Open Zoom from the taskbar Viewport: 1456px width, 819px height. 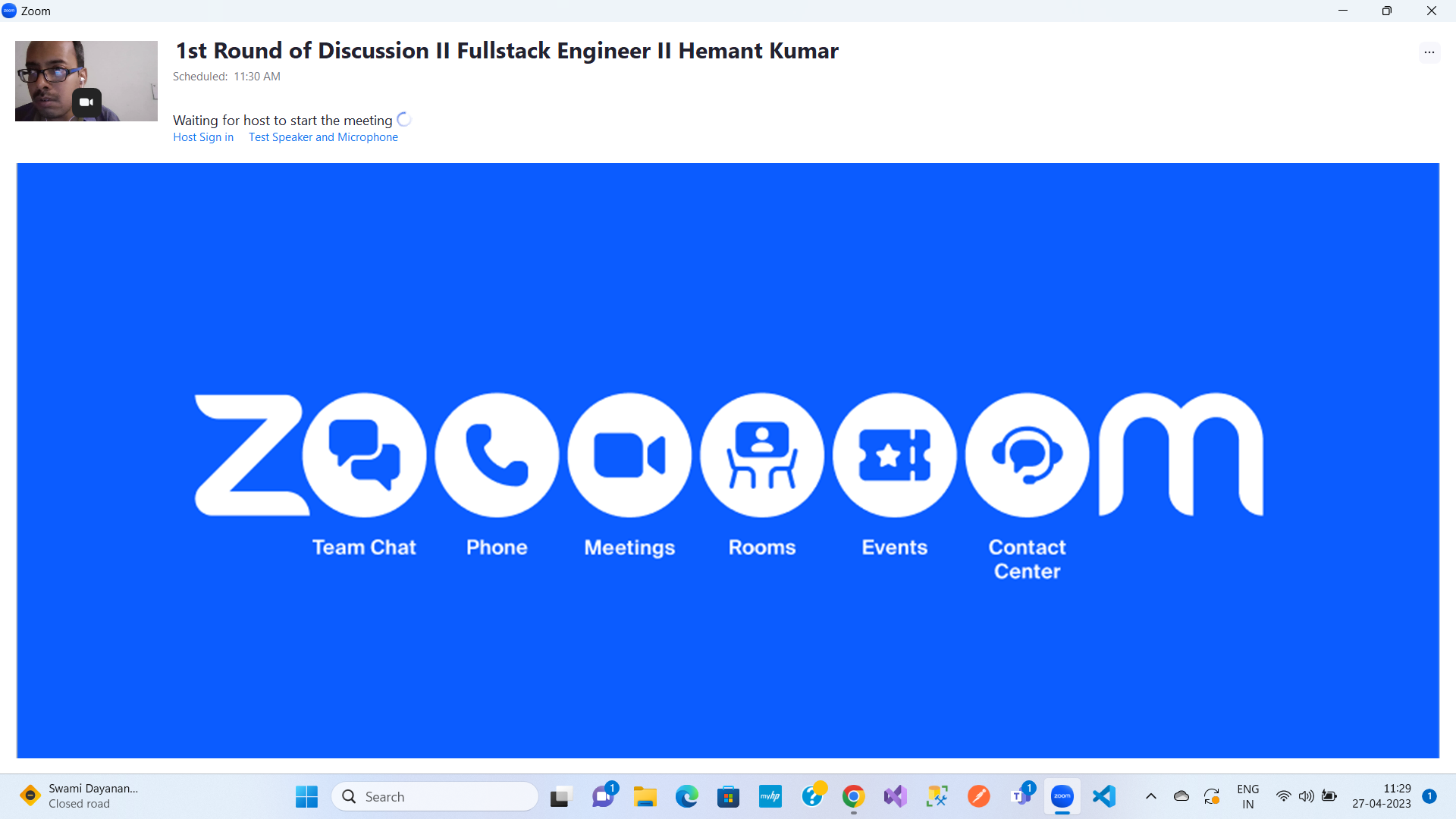(x=1062, y=796)
